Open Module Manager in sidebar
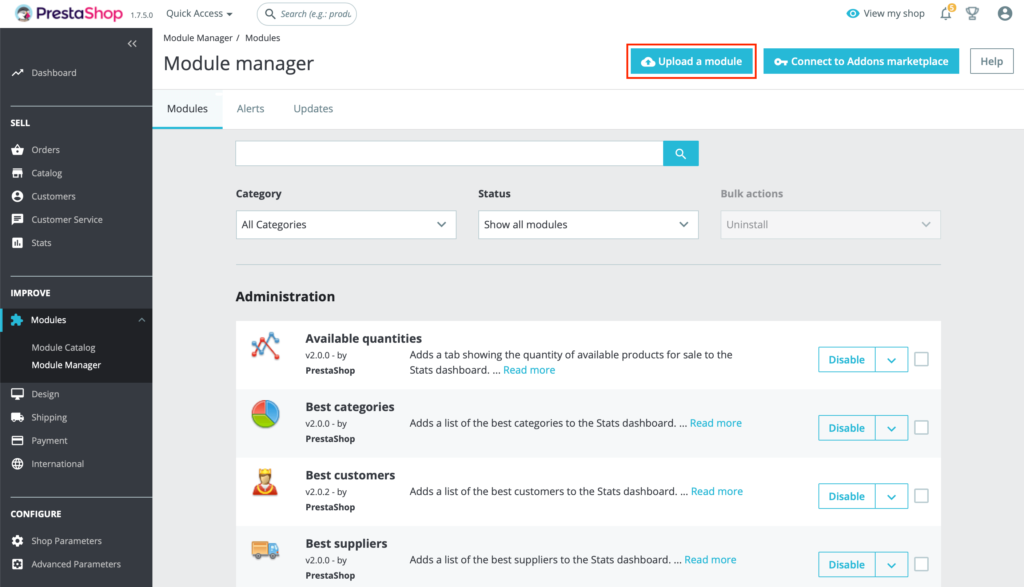 click(66, 365)
